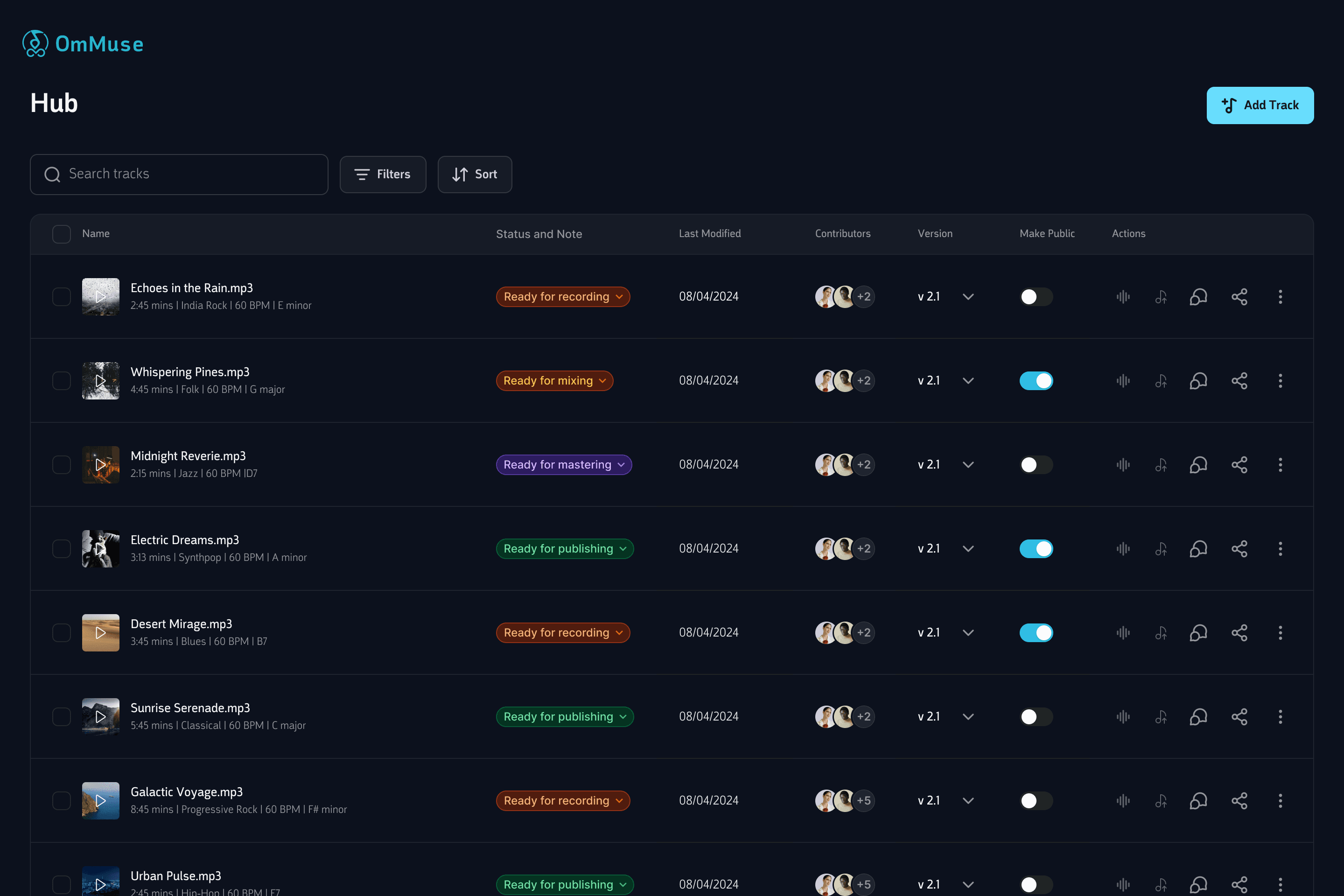Screen dimensions: 1344x896
Task: Open the Sort options
Action: pyautogui.click(x=474, y=174)
